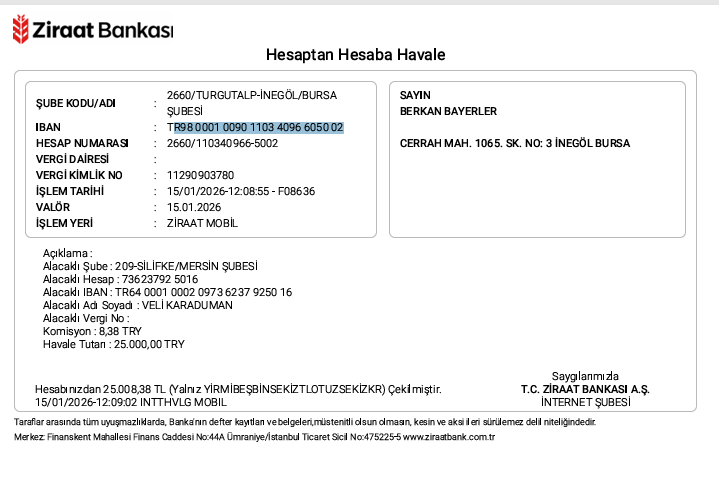Click 'İŞLEM YERİ' label
The height and width of the screenshot is (500, 719).
[x=64, y=223]
